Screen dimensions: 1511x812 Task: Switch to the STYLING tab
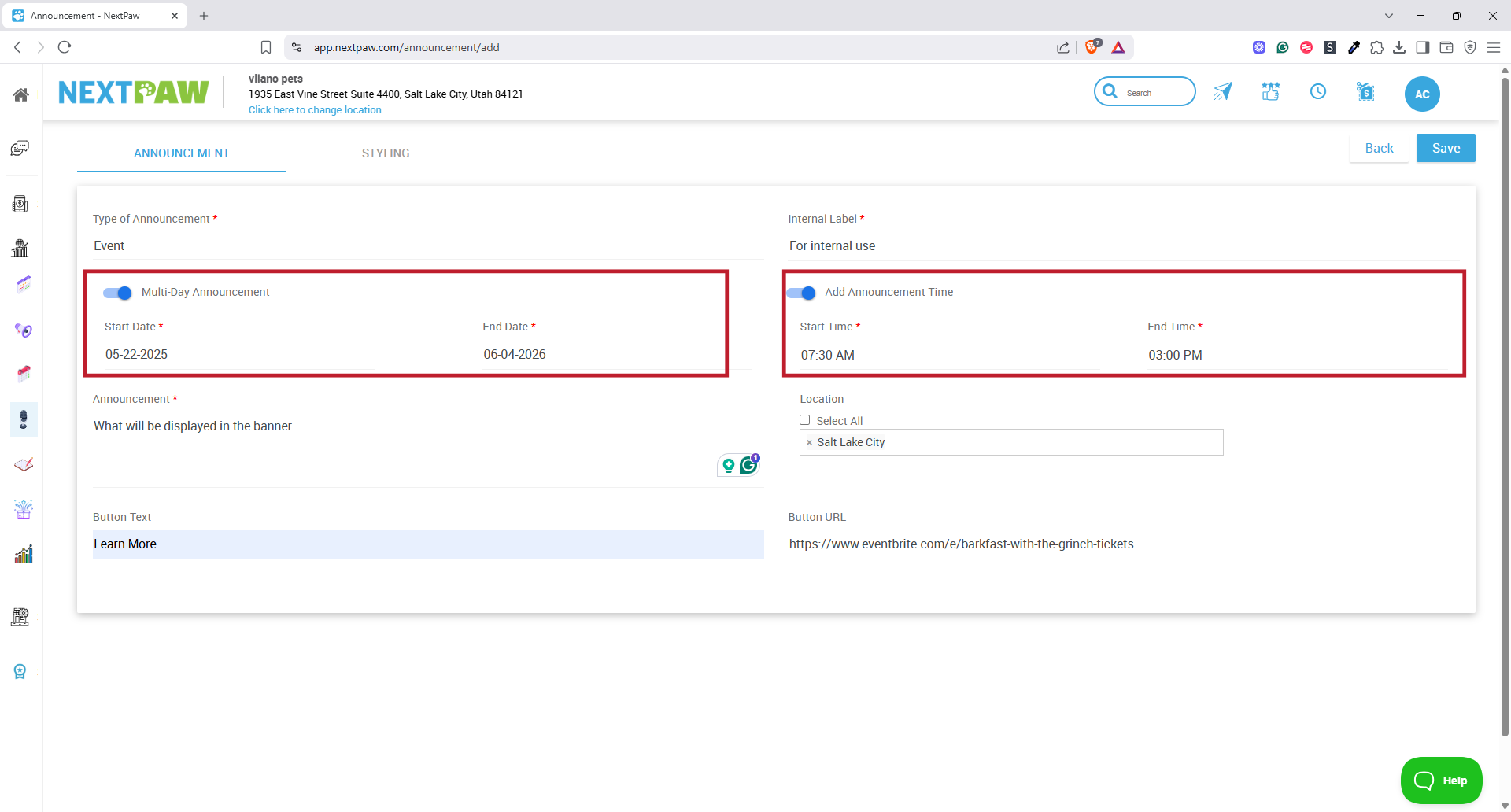386,153
